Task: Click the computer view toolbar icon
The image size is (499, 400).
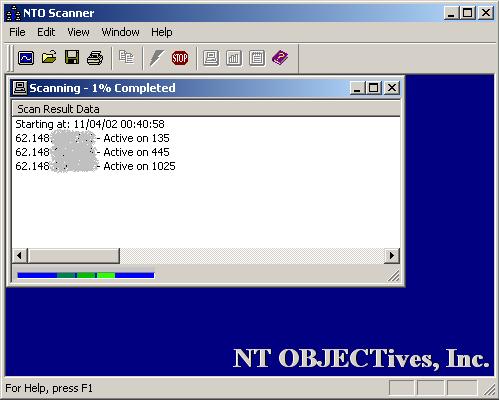Action: point(211,58)
